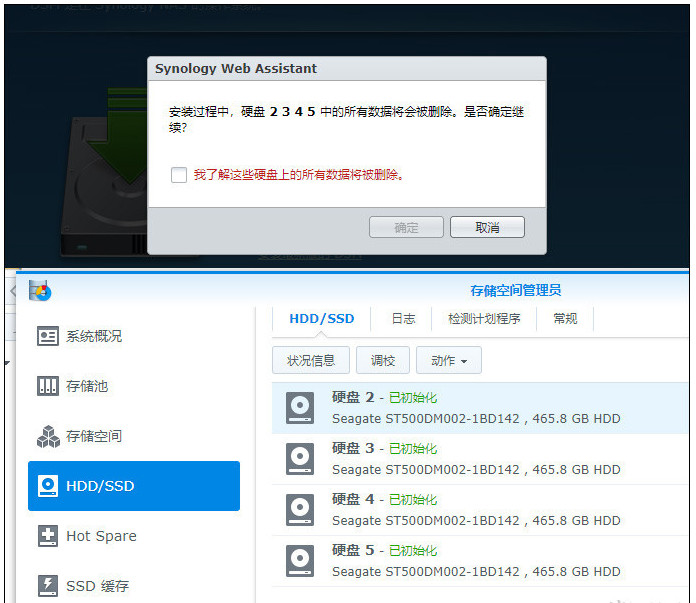Click the Synology Web Assistant dialog title

pos(236,68)
